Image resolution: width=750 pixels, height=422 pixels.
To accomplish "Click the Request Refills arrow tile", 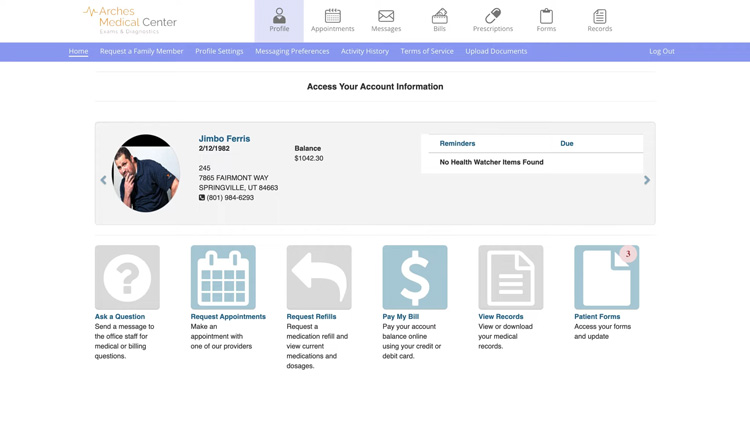I will coord(319,278).
